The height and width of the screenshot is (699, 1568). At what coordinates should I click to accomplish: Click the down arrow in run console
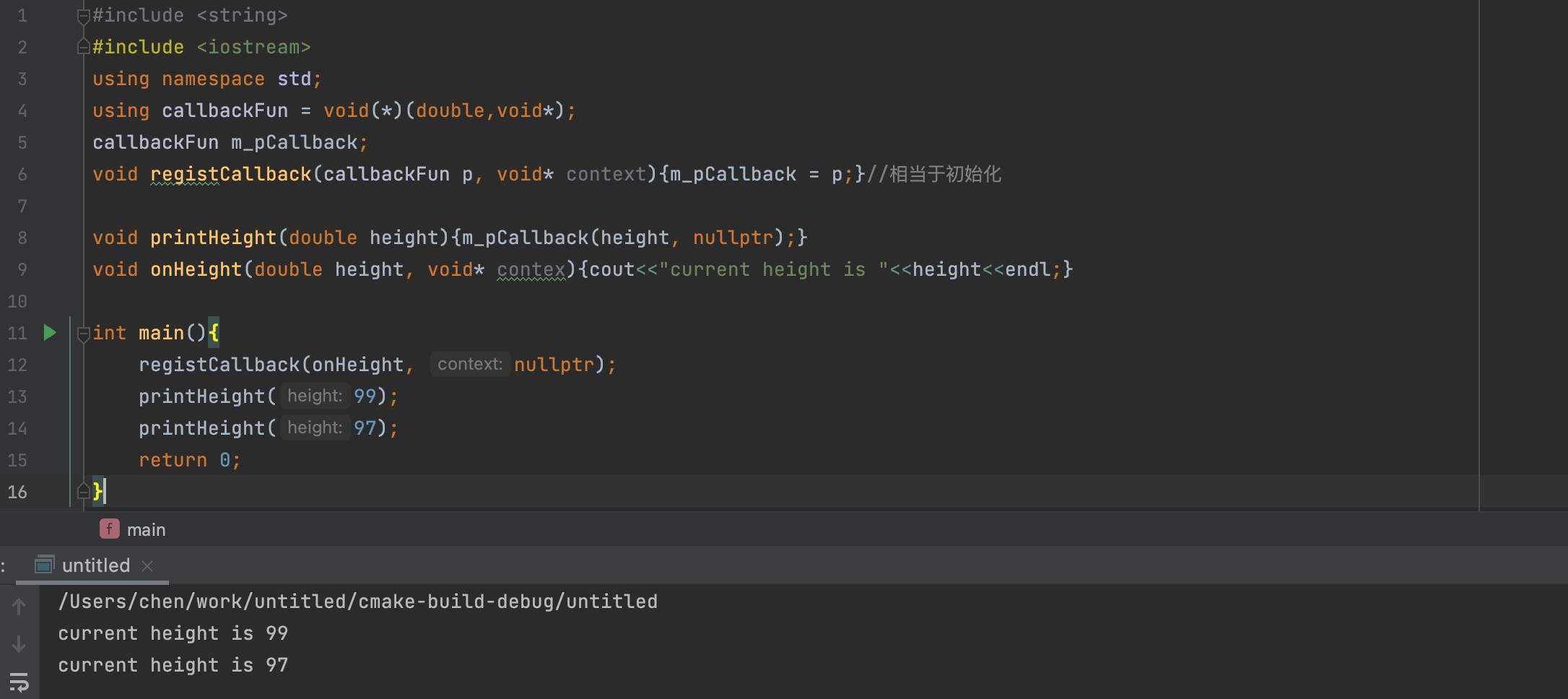[19, 643]
